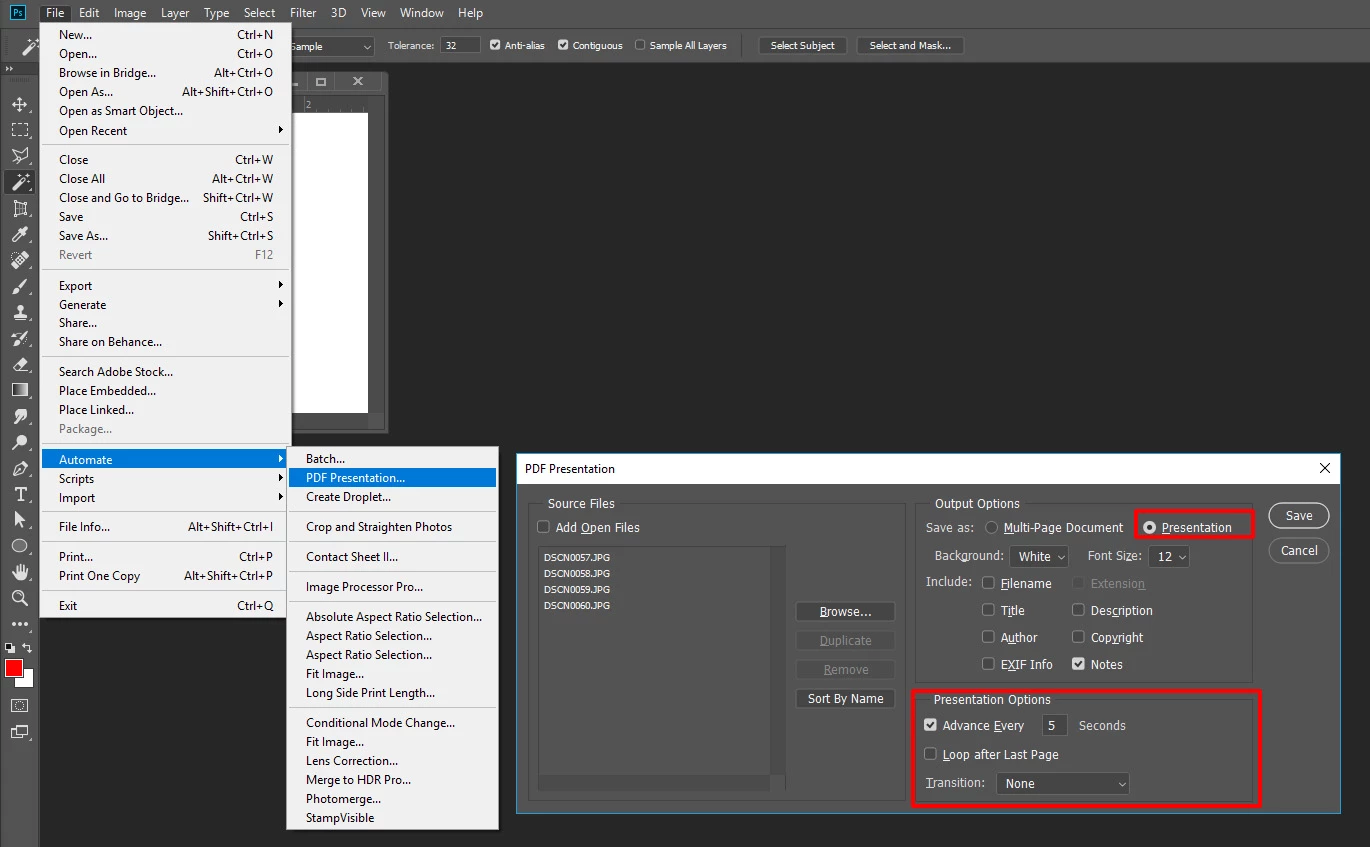1370x847 pixels.
Task: Choose Save As from File menu
Action: tap(165, 236)
